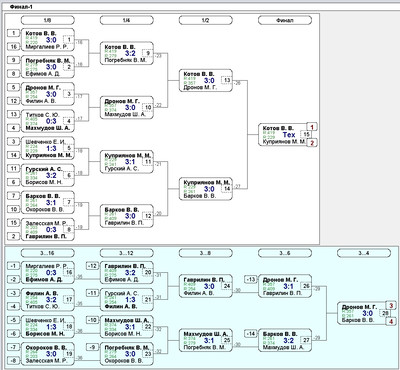
Task: Click match number box 9
Action: click(148, 53)
